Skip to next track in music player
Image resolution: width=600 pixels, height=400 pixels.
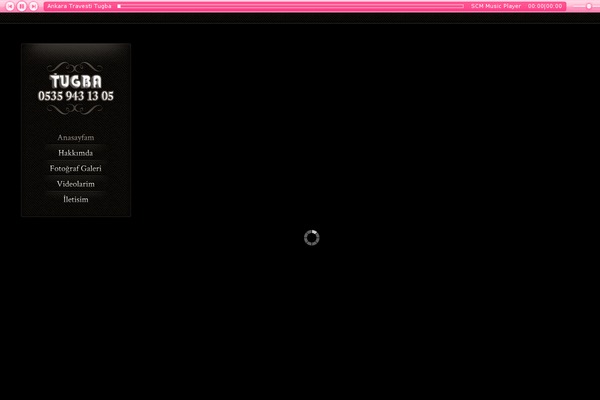[34, 6]
